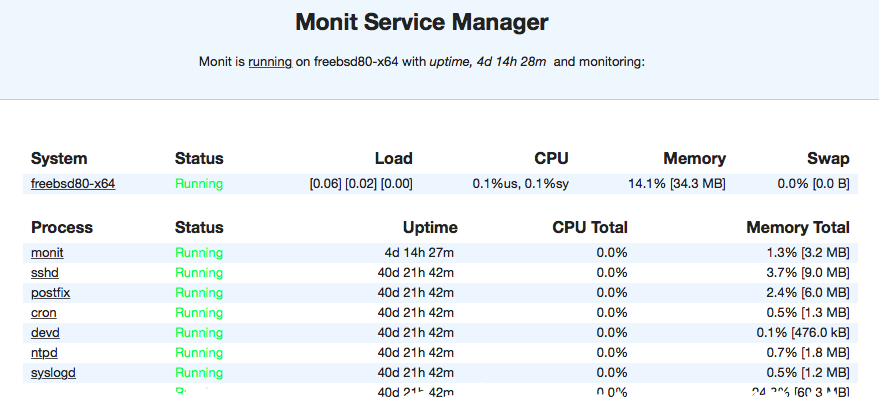Screen dimensions: 879x404
Task: Open freebsd80-x64 link in System table
Action: point(73,183)
